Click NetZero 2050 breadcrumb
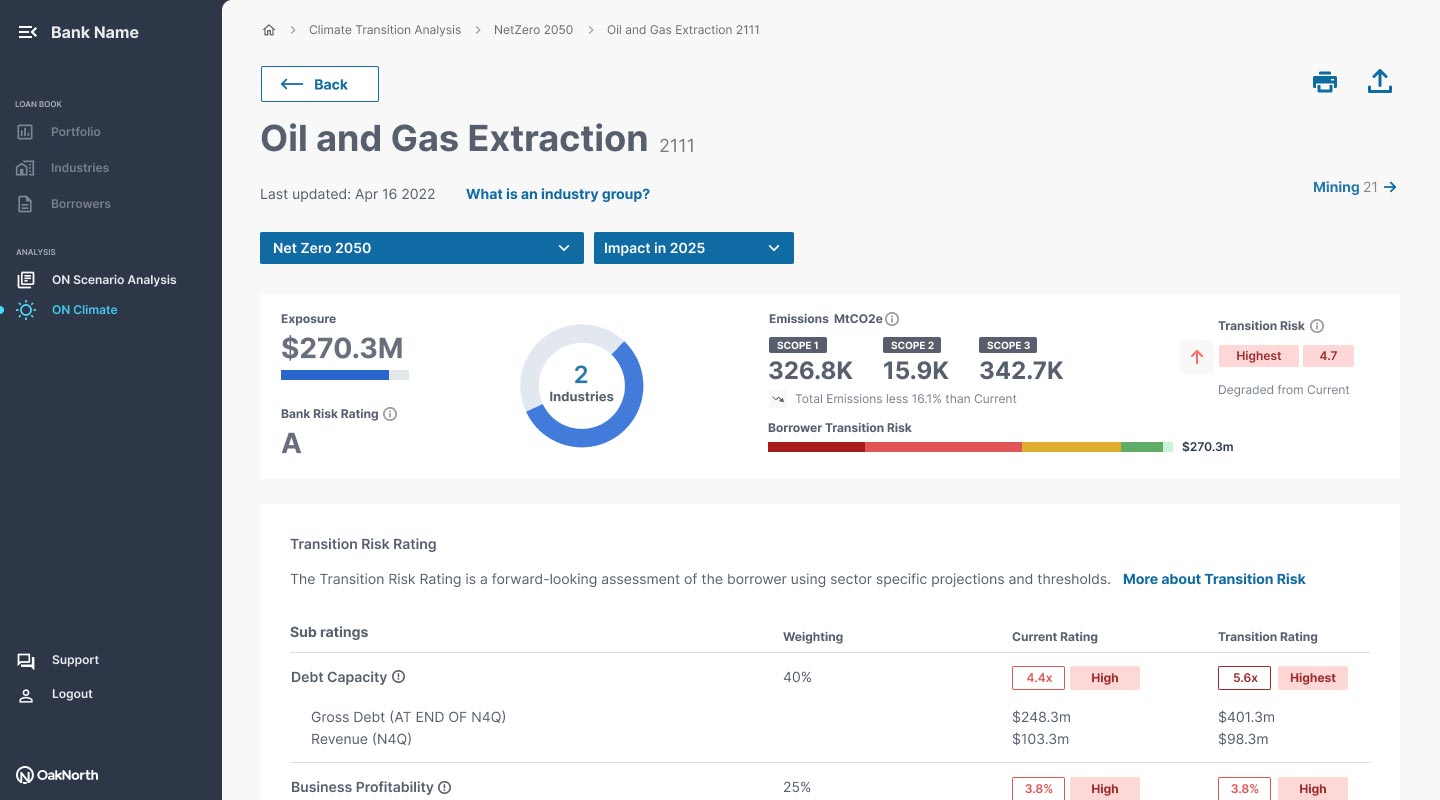Screen dimensions: 1440x800 [534, 30]
